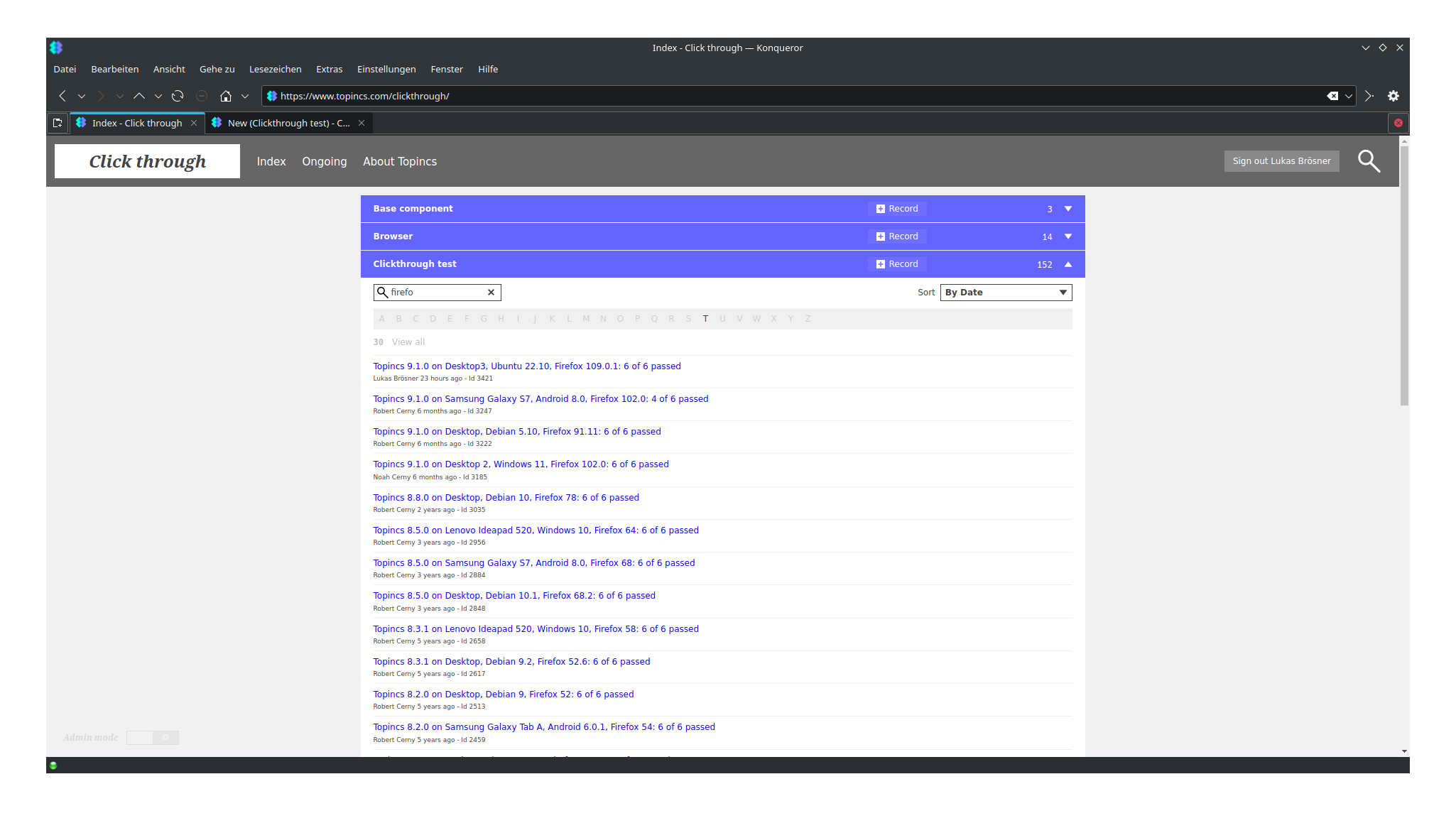Open the settings gear in toolbar
The image size is (1456, 828).
(x=1393, y=96)
